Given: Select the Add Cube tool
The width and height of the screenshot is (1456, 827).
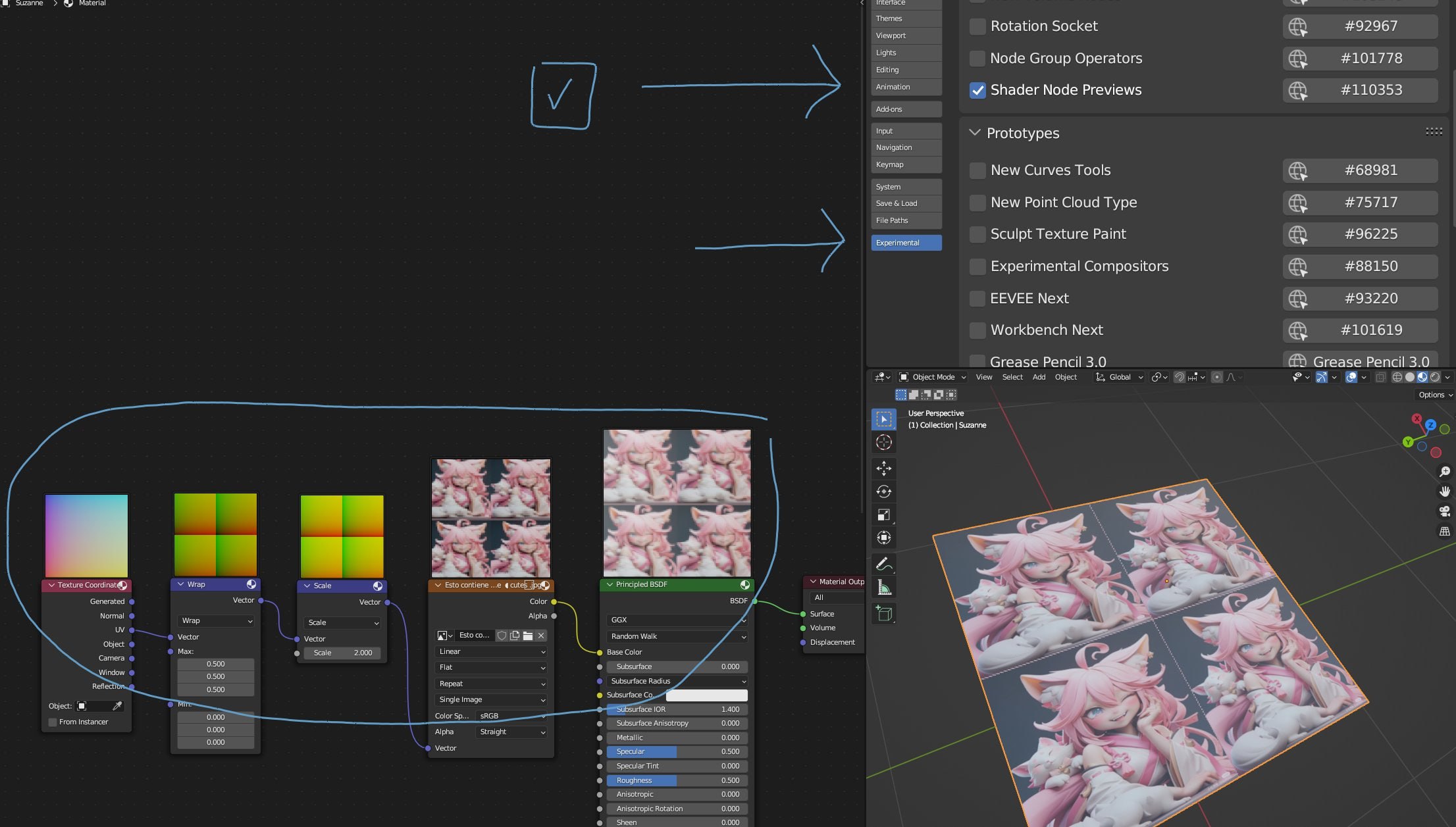Looking at the screenshot, I should [883, 614].
